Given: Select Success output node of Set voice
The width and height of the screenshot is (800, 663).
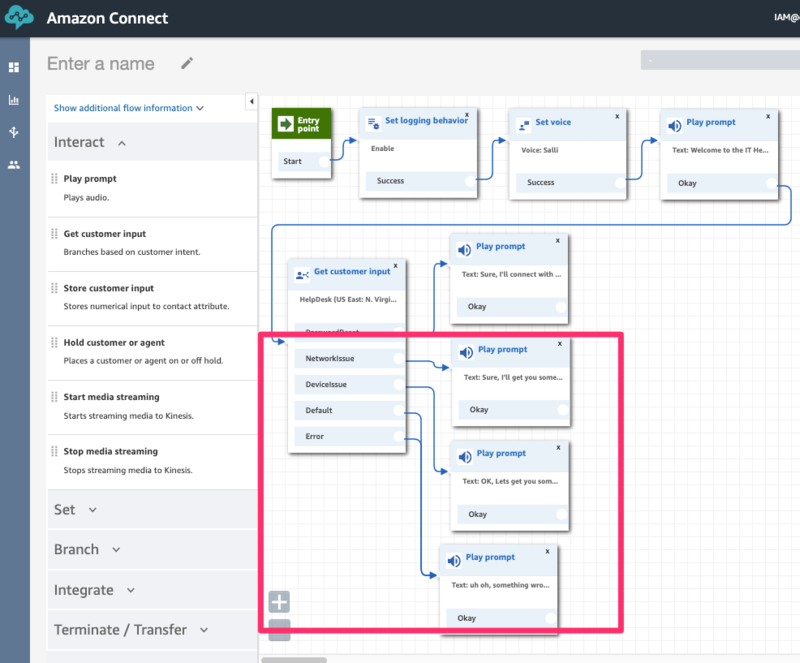Looking at the screenshot, I should (620, 182).
